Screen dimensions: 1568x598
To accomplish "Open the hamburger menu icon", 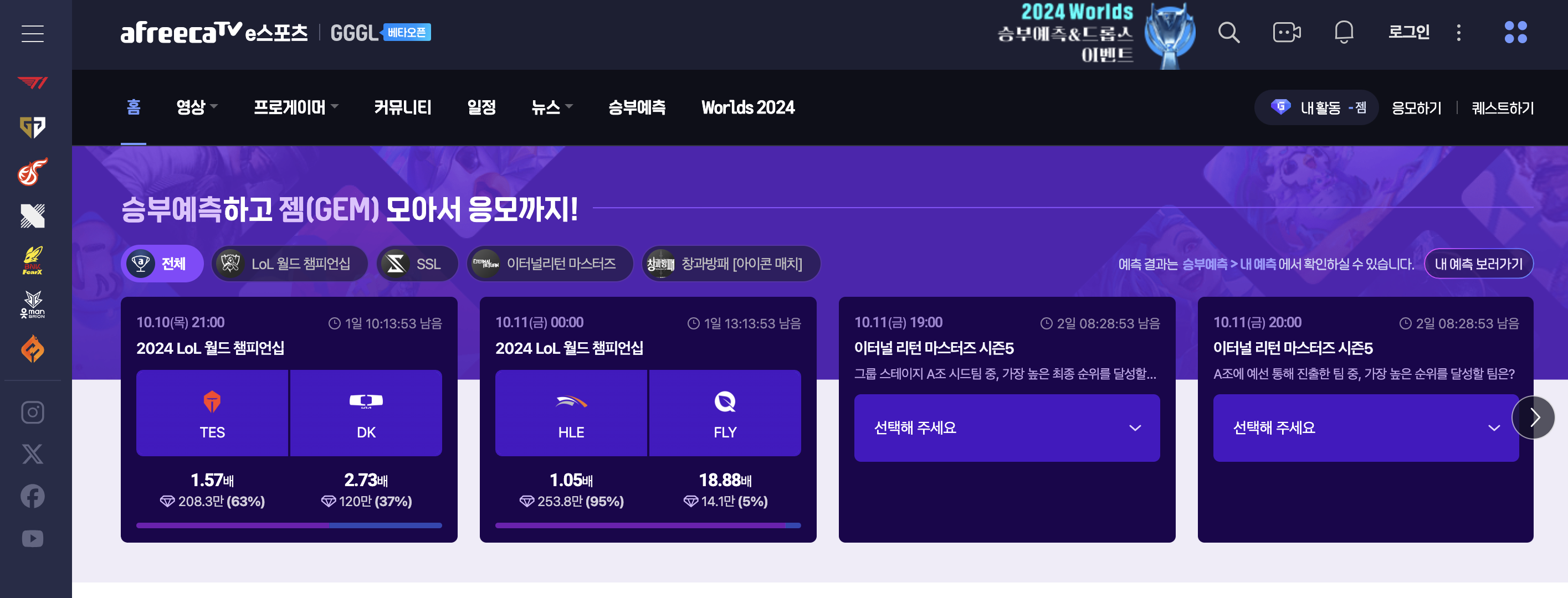I will click(x=32, y=33).
